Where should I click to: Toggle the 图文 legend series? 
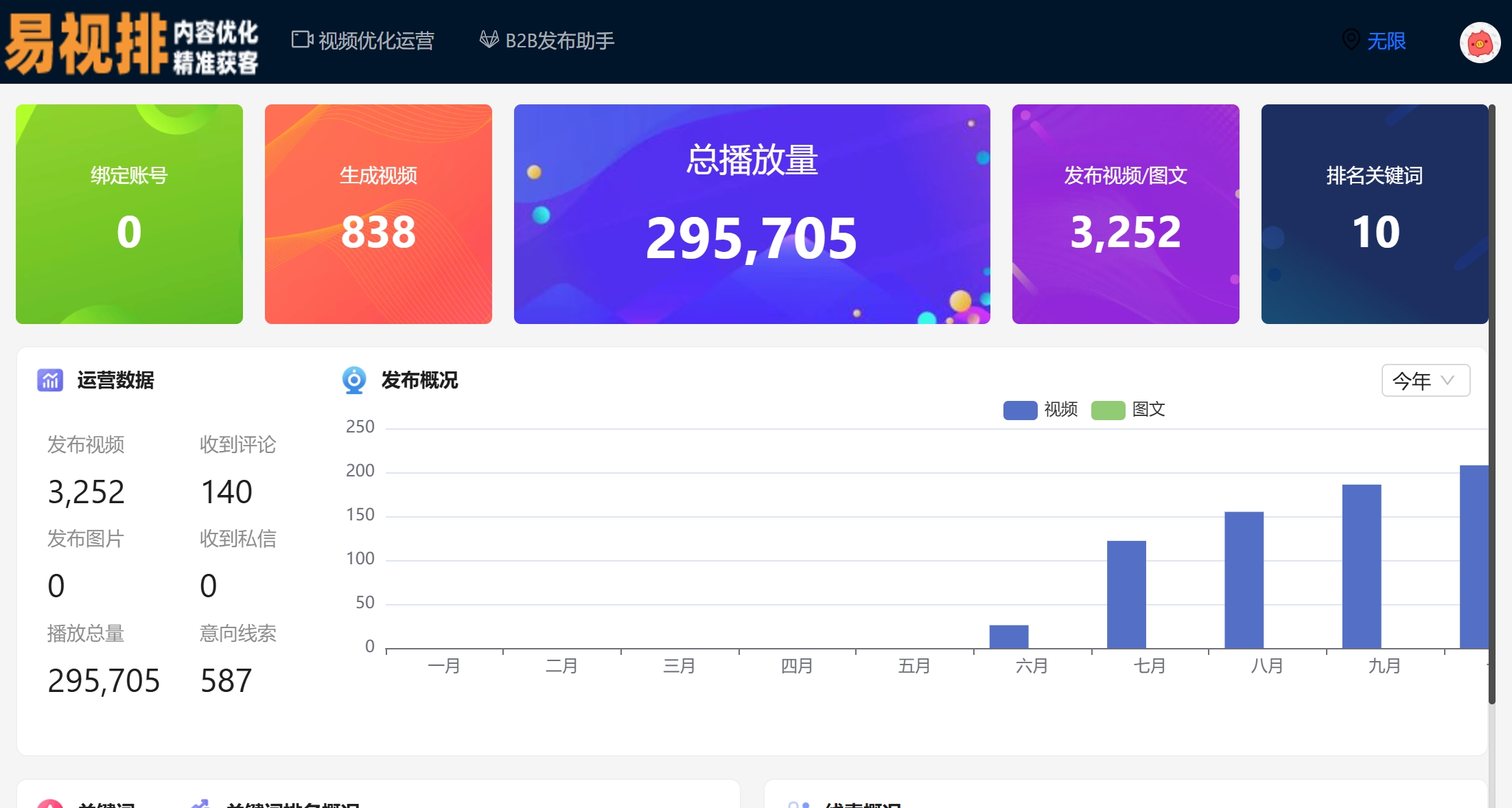point(1148,410)
